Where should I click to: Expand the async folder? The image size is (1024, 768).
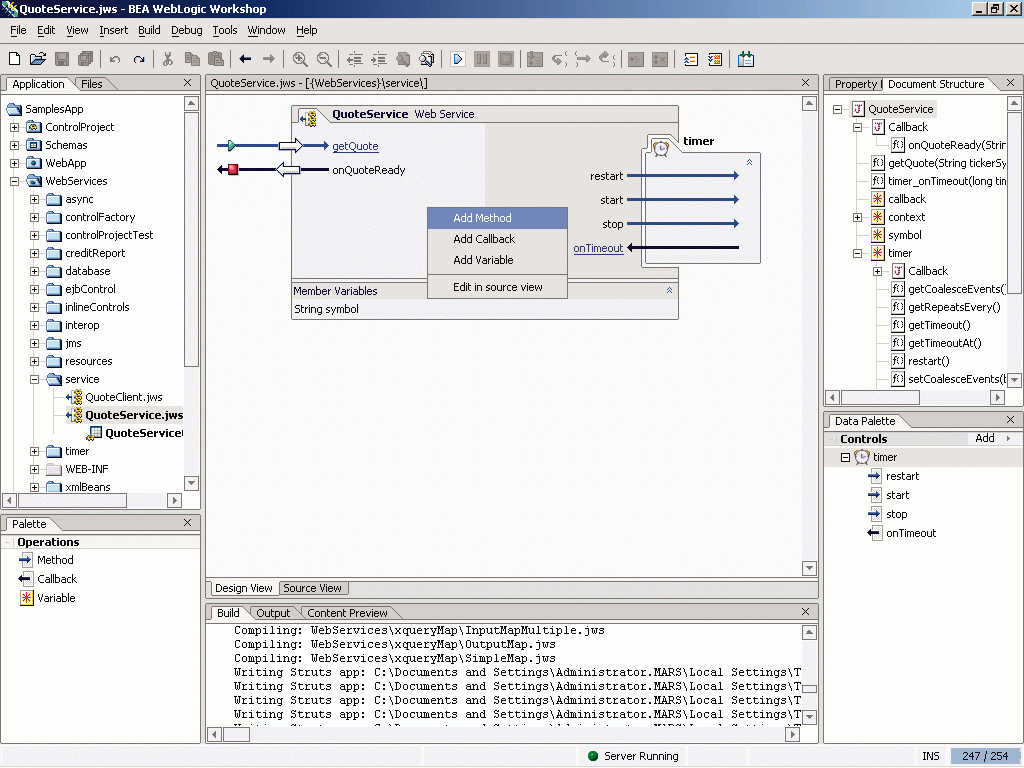(x=35, y=199)
